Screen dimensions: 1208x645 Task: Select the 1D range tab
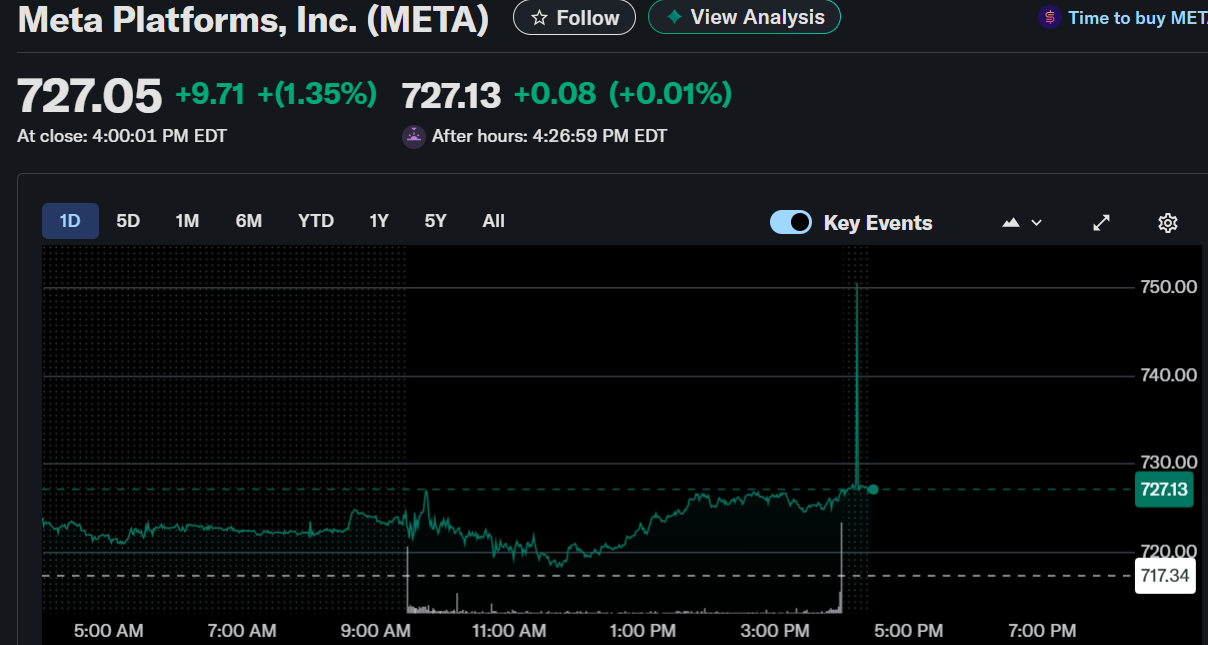click(70, 221)
